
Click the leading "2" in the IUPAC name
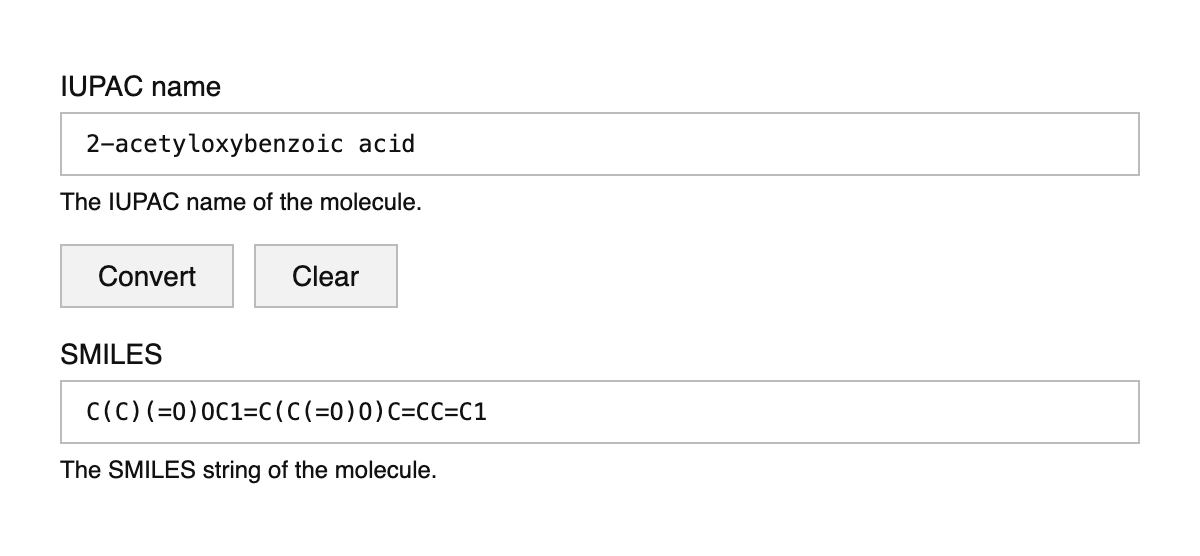point(93,144)
